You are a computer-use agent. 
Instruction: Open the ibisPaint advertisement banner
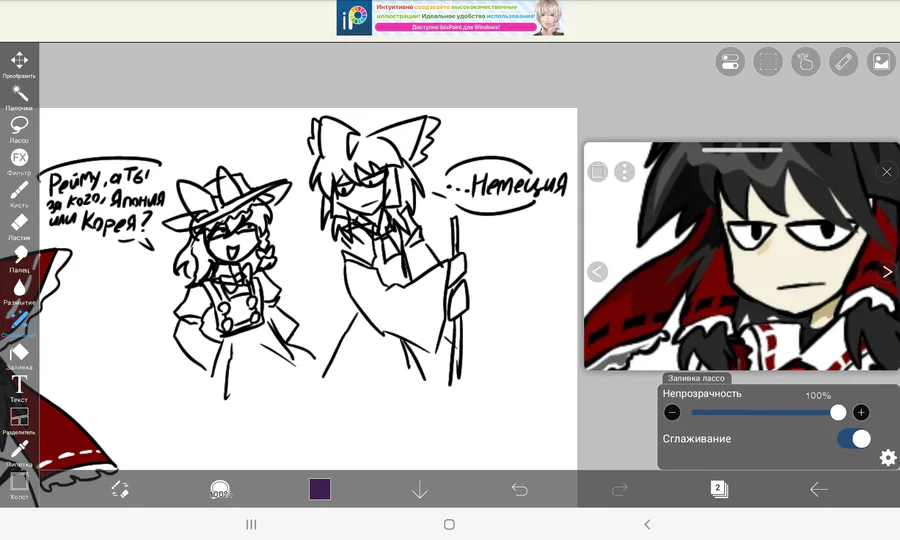pyautogui.click(x=450, y=18)
